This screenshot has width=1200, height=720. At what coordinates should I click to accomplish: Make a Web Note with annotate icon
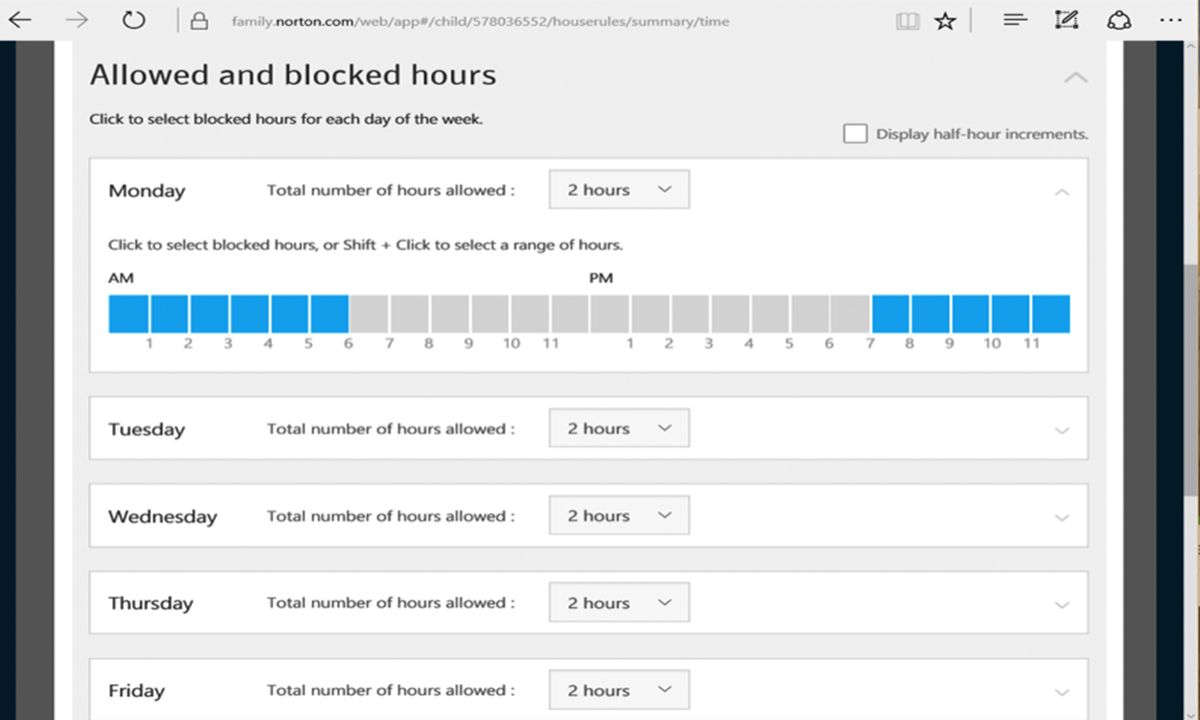(1066, 19)
